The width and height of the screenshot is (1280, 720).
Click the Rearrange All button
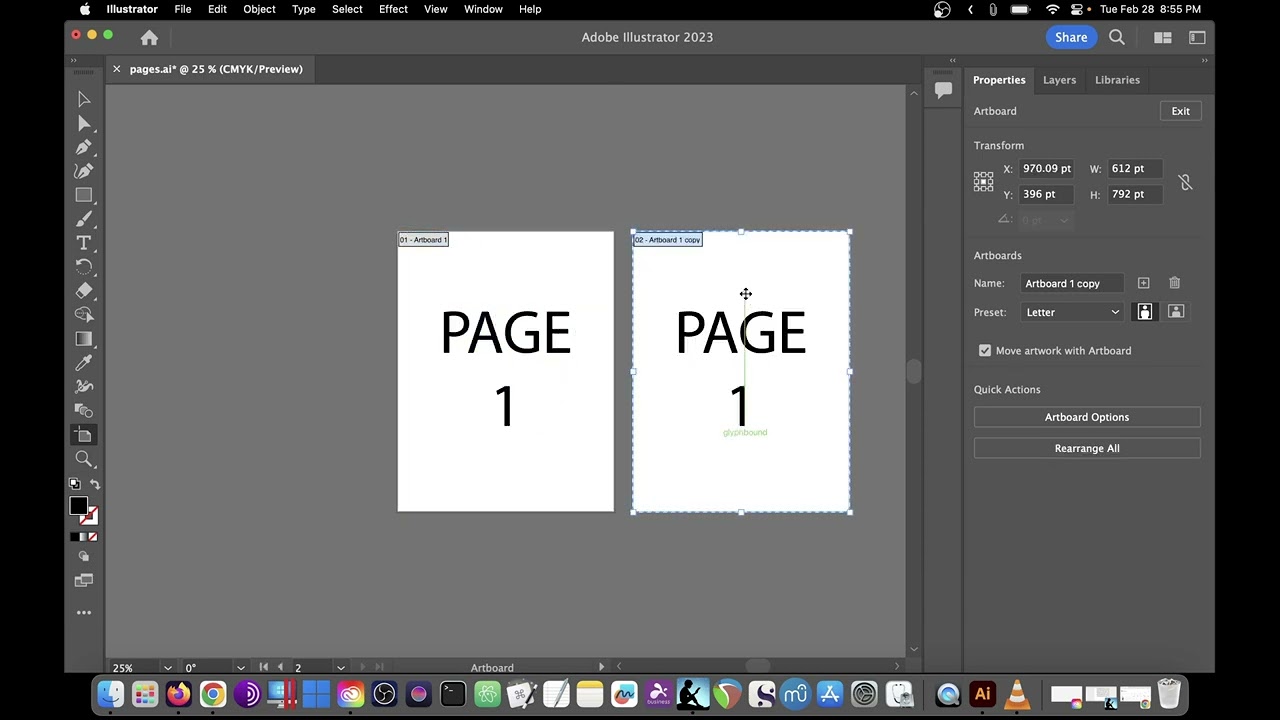tap(1087, 448)
